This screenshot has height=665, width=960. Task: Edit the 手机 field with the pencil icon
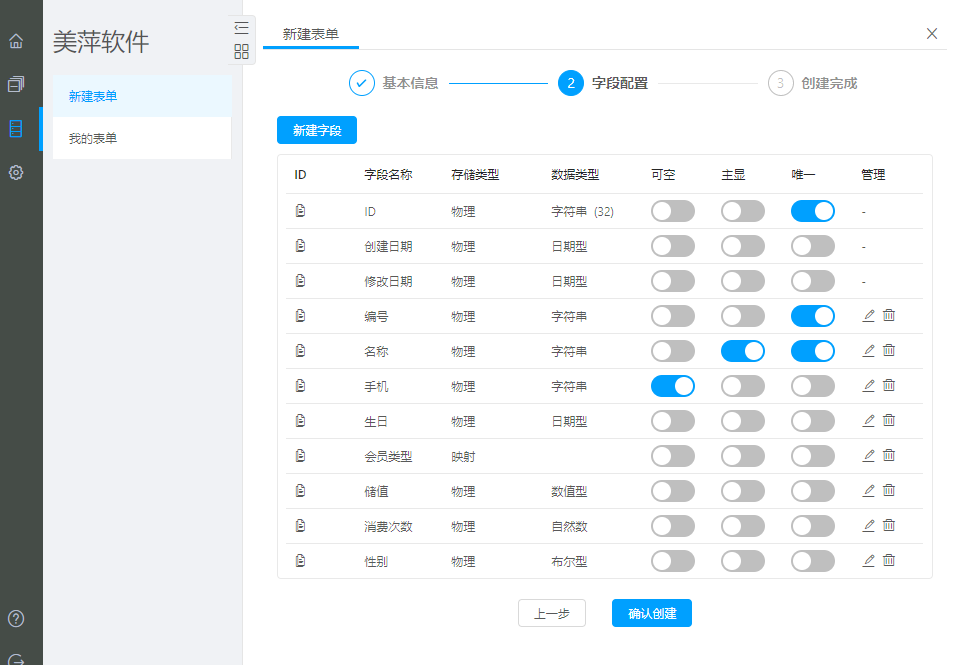(x=868, y=386)
